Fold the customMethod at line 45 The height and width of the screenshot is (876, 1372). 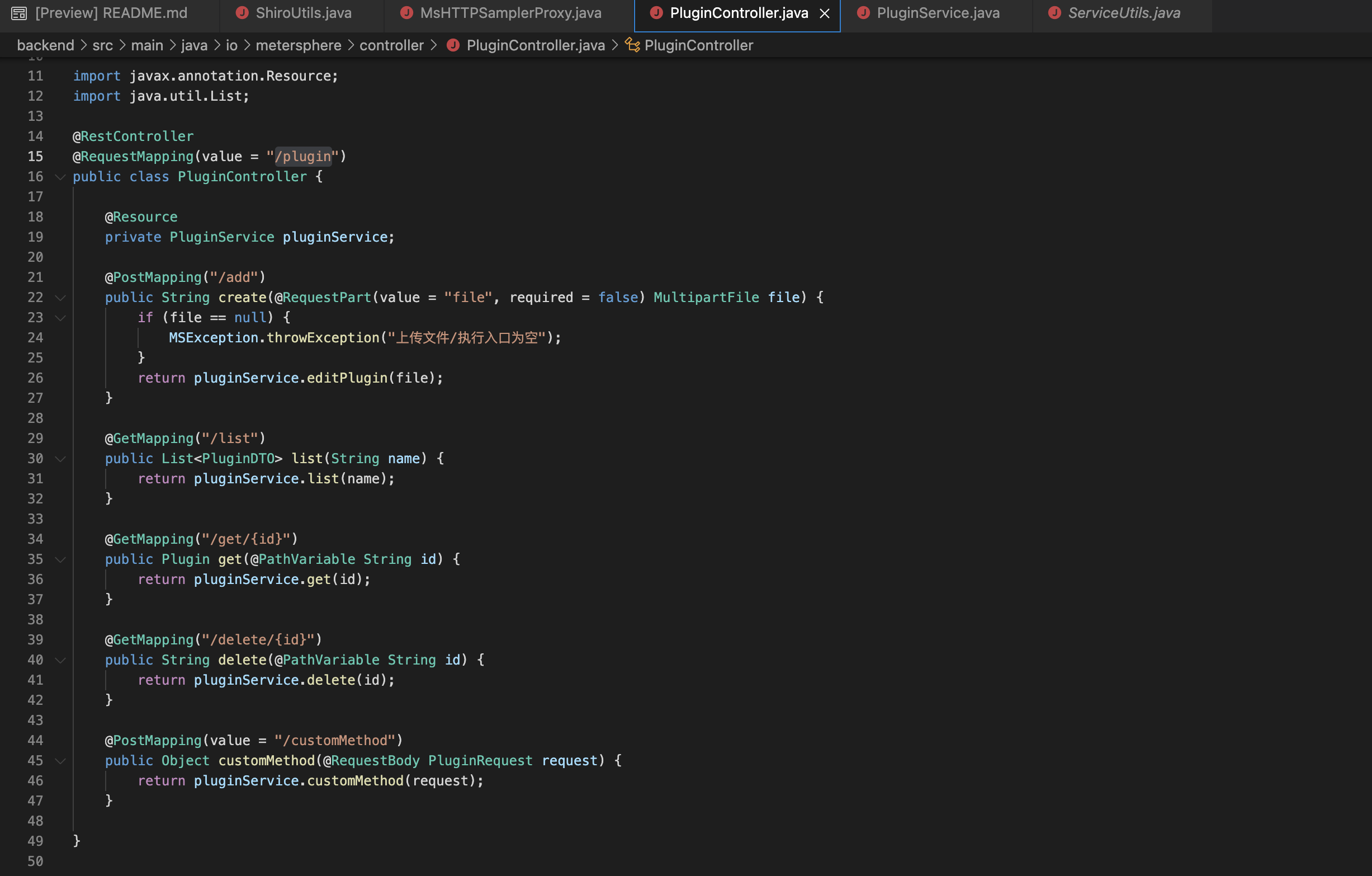(60, 761)
